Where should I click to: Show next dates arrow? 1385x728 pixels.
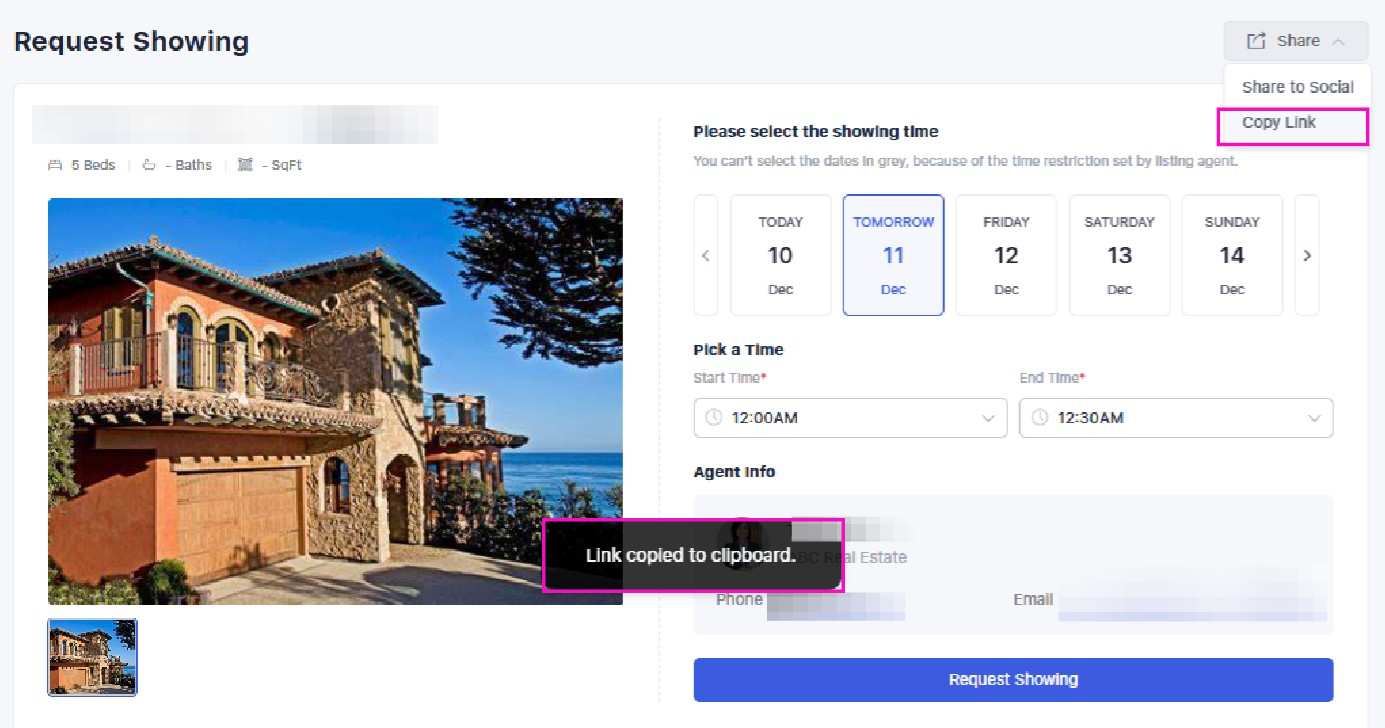coord(1307,255)
